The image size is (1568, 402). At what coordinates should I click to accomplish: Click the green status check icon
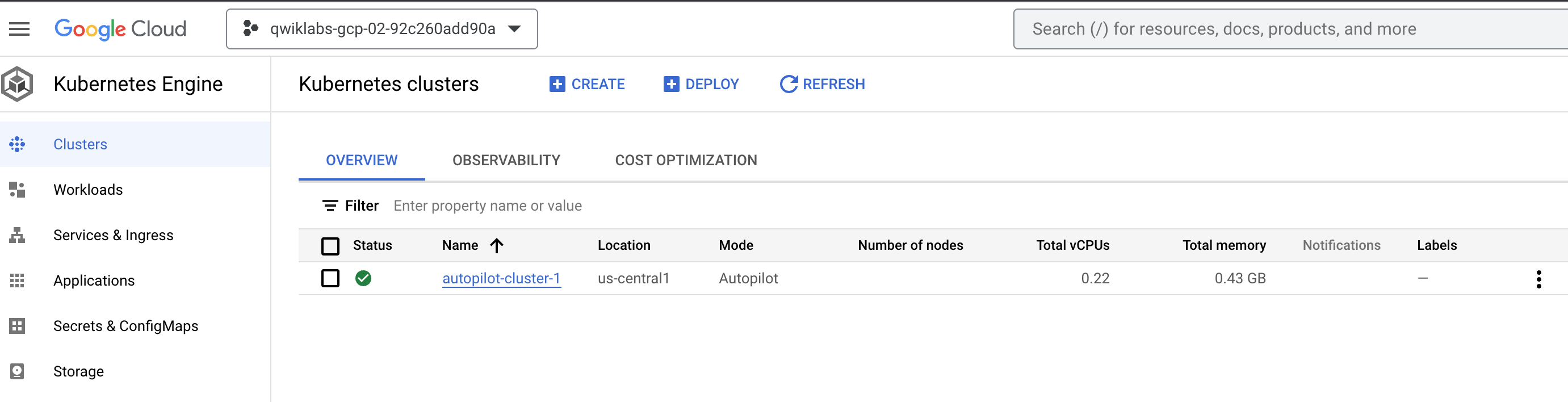[363, 278]
